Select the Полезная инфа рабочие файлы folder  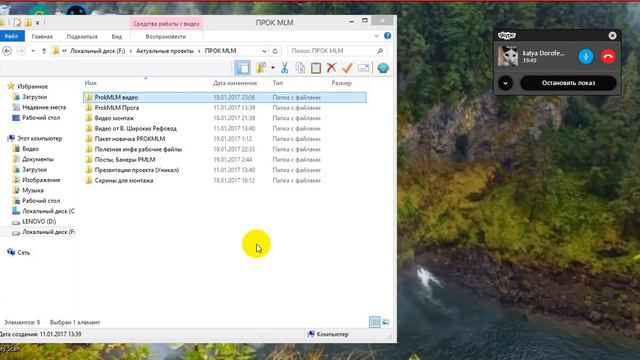coord(224,149)
